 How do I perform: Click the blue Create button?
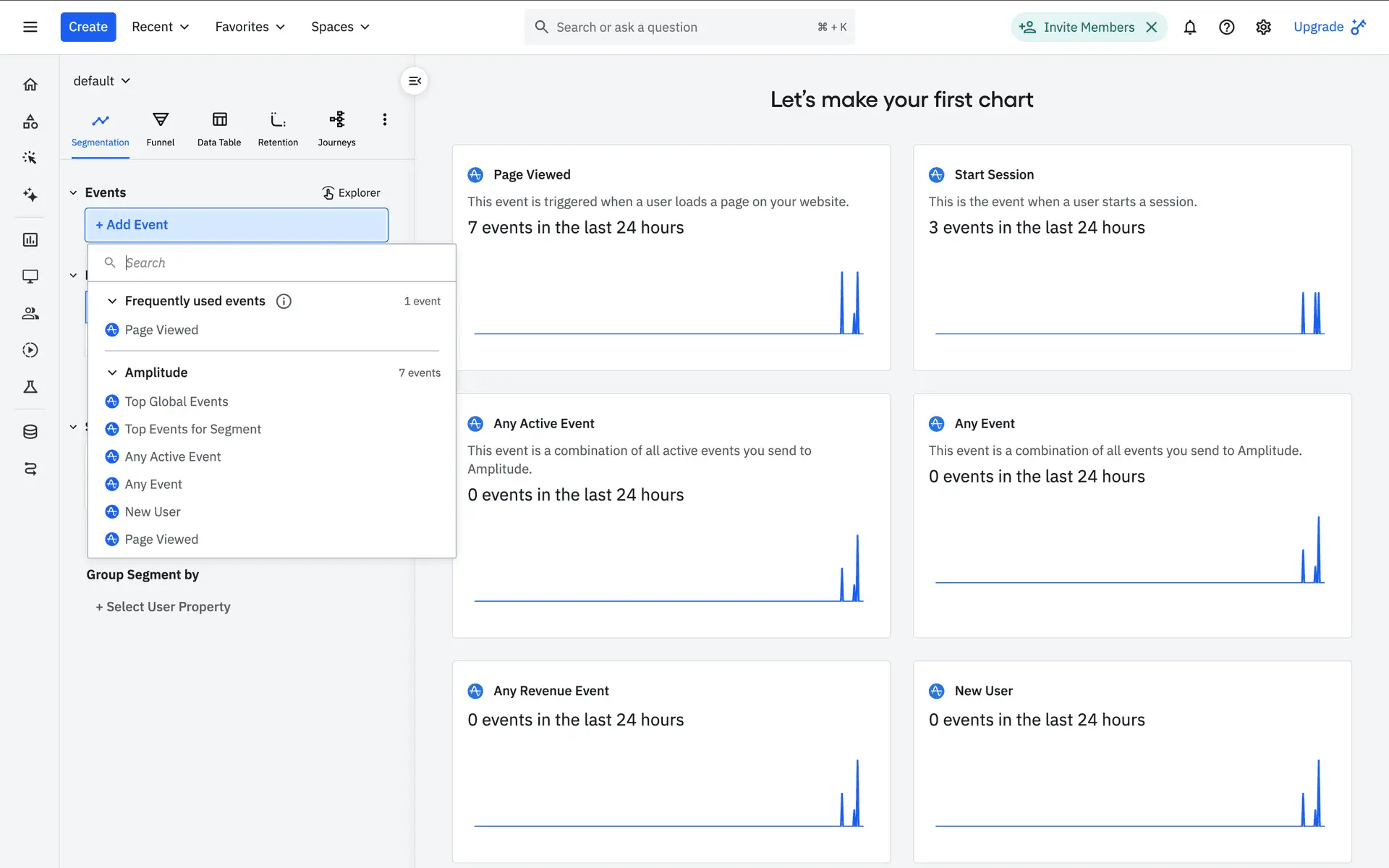pos(88,27)
